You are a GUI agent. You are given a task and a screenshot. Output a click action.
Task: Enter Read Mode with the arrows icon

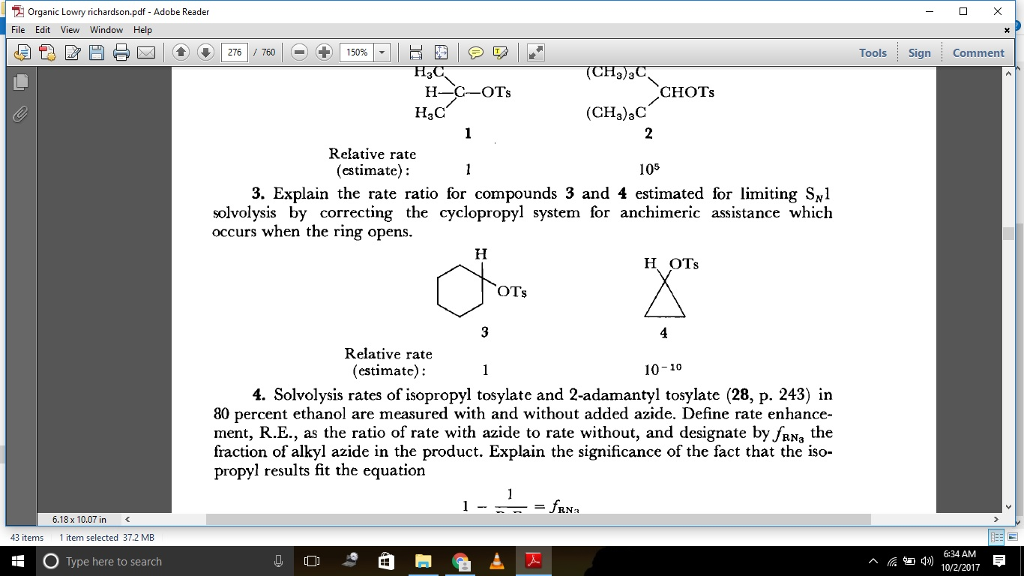click(534, 52)
